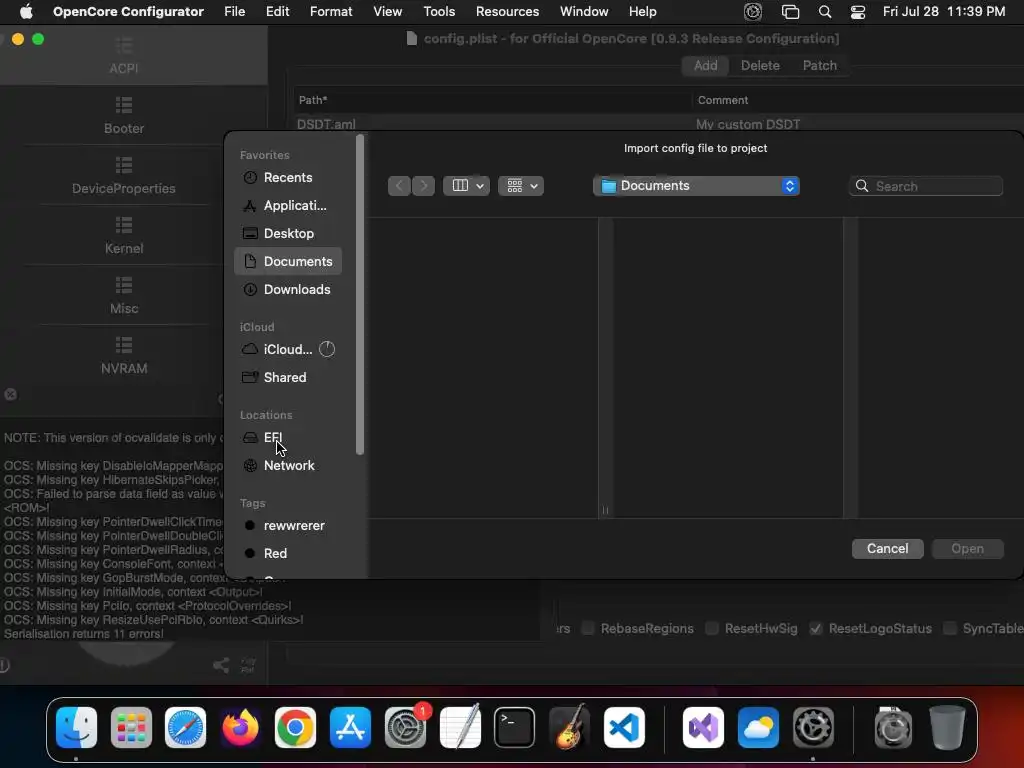Open the Misc section in the sidebar
The image size is (1024, 768).
tap(123, 296)
